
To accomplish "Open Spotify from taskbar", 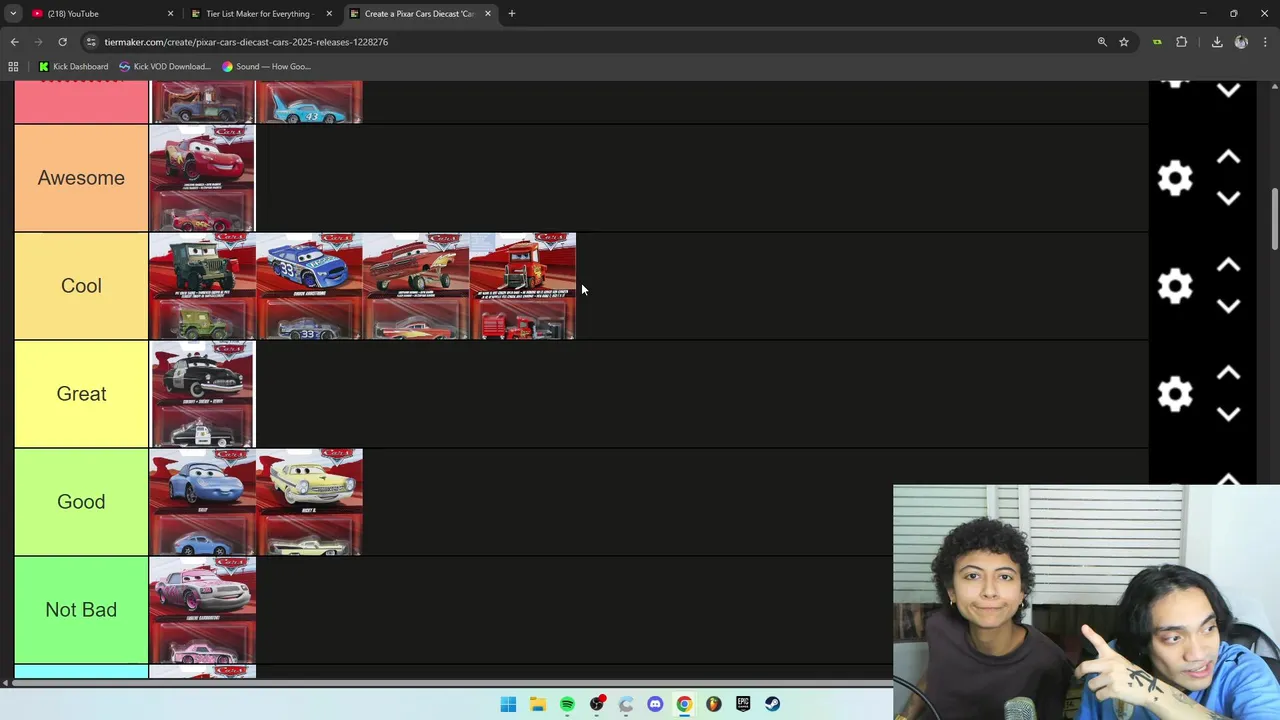I will click(x=567, y=704).
